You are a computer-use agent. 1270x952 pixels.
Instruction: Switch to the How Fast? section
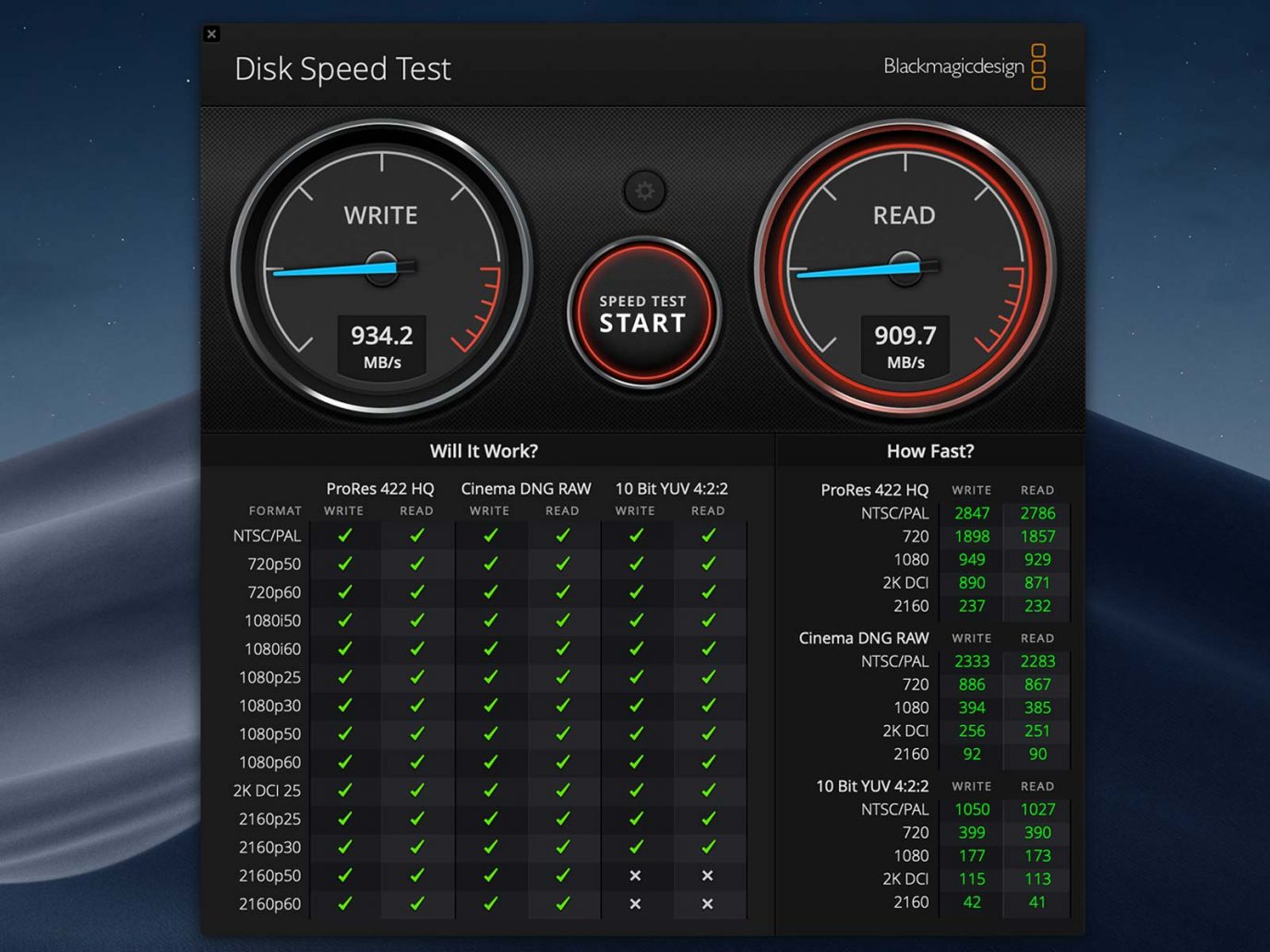[x=929, y=450]
